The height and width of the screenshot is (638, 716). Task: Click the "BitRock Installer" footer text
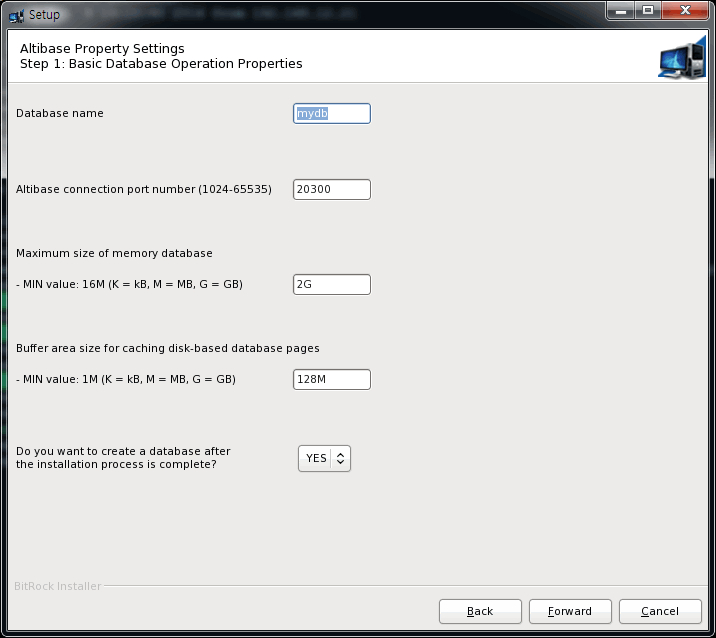(x=58, y=586)
